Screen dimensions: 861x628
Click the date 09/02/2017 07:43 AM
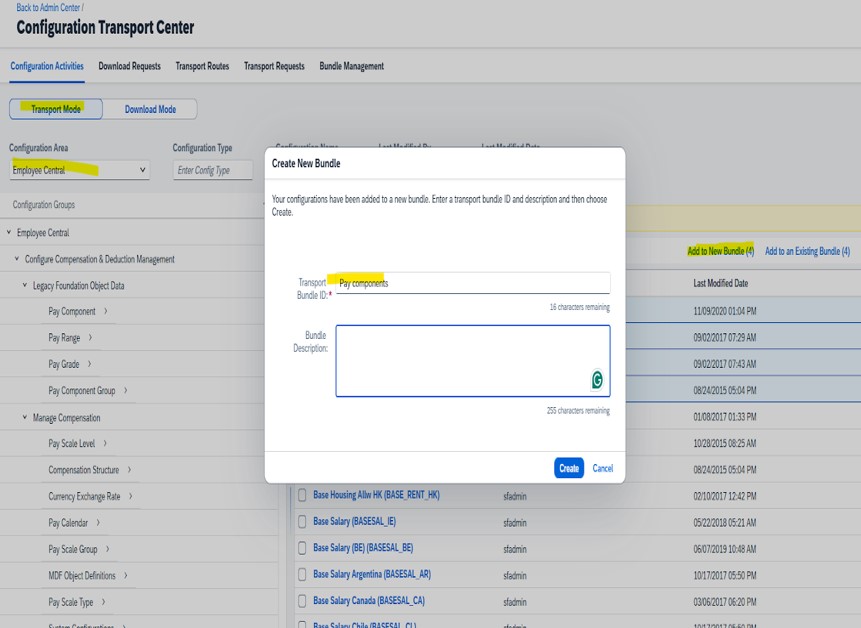pyautogui.click(x=725, y=364)
